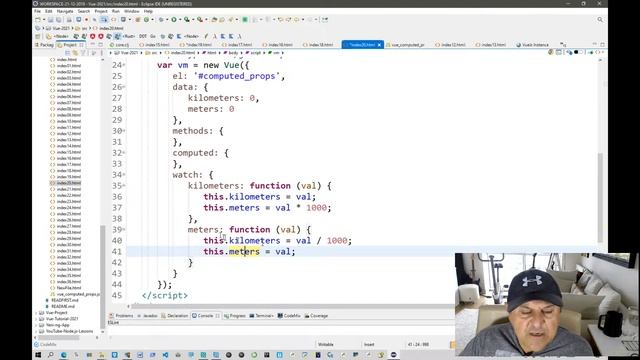This screenshot has height=360, width=640.
Task: Collapse the kilometers function at line 35
Action: tap(124, 186)
